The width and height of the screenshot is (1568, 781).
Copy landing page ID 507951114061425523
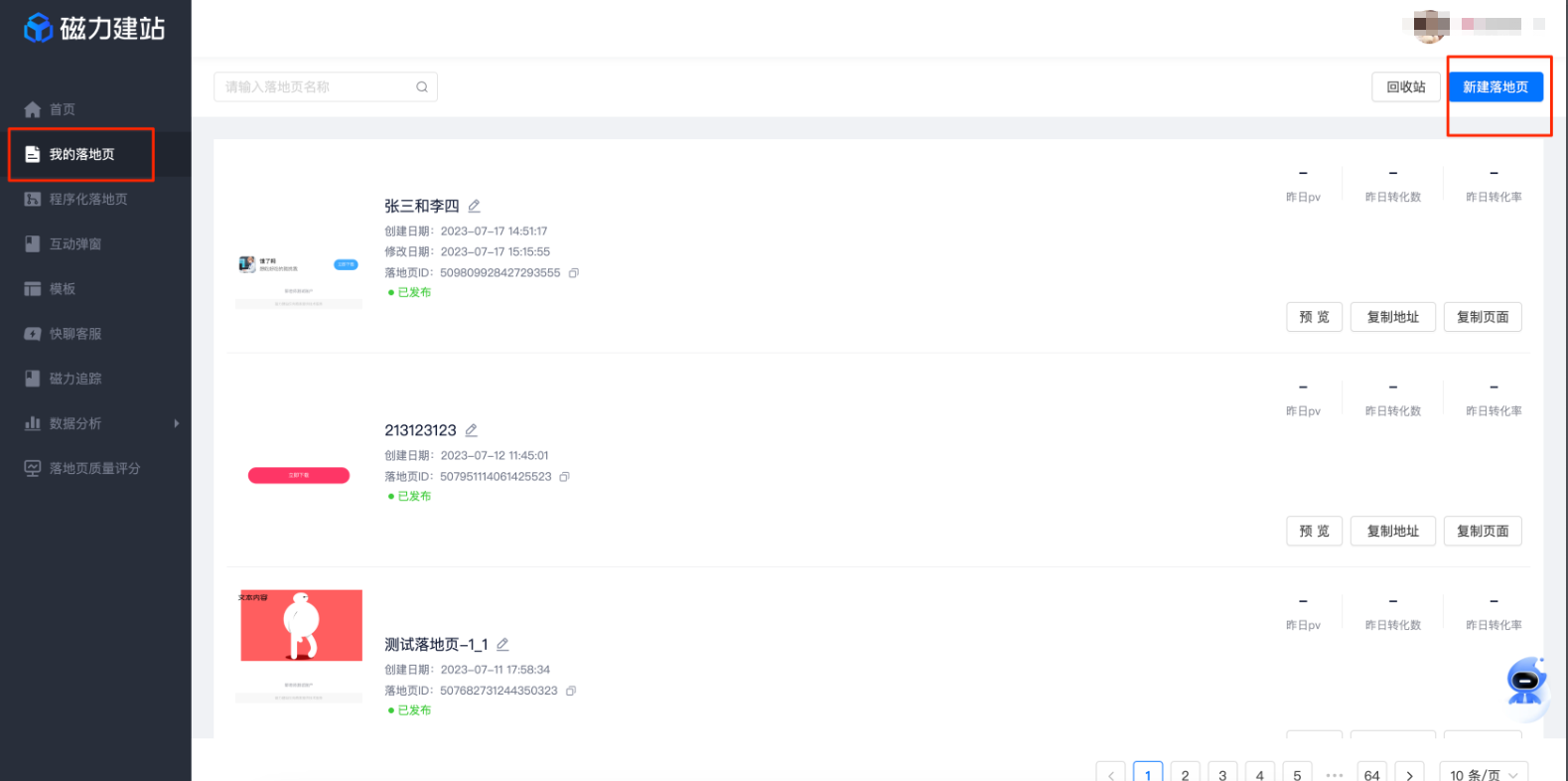564,477
